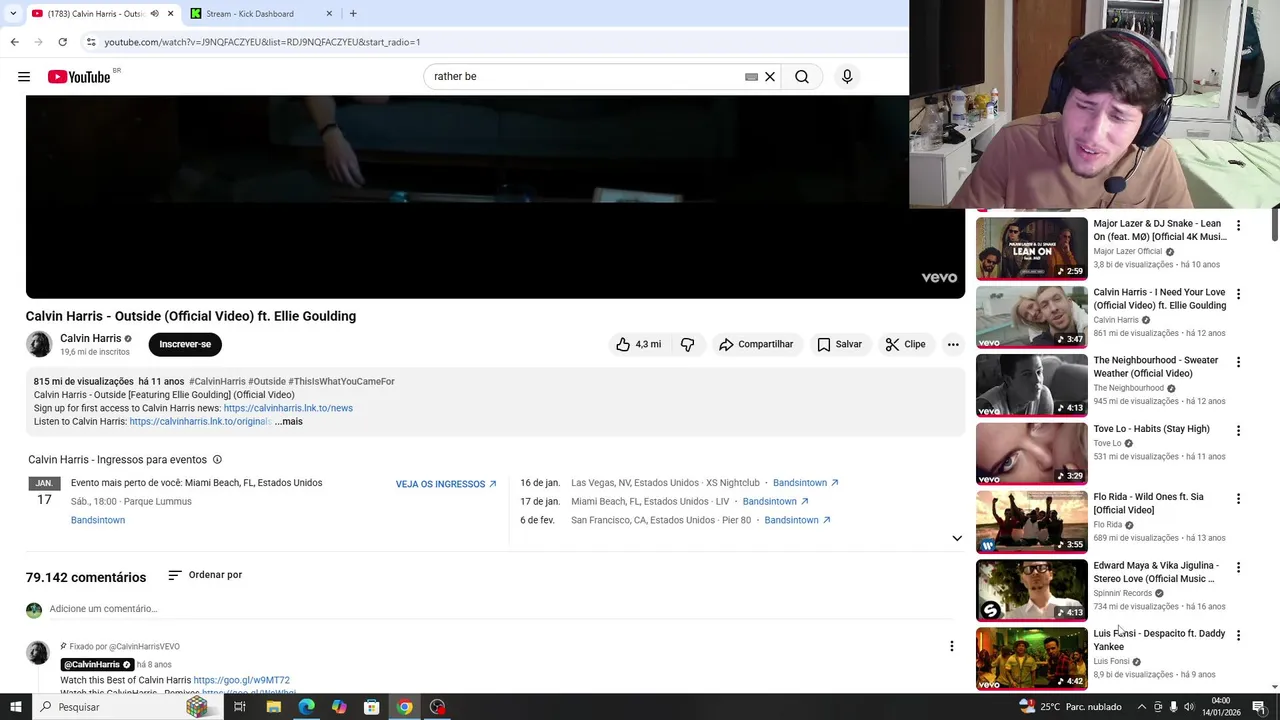Open Bandsintown for Miami Beach LIV
This screenshot has height=720, width=1280.
[775, 501]
